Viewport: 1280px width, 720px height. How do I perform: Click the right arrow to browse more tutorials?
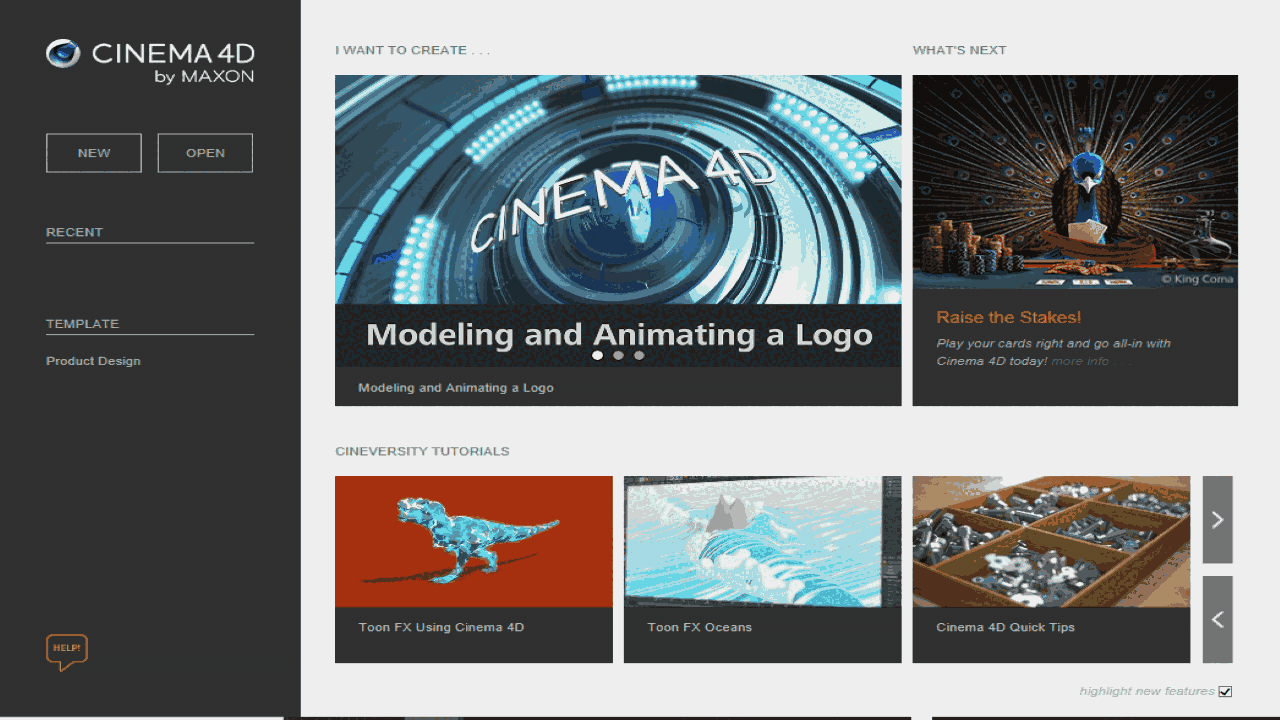pos(1217,519)
